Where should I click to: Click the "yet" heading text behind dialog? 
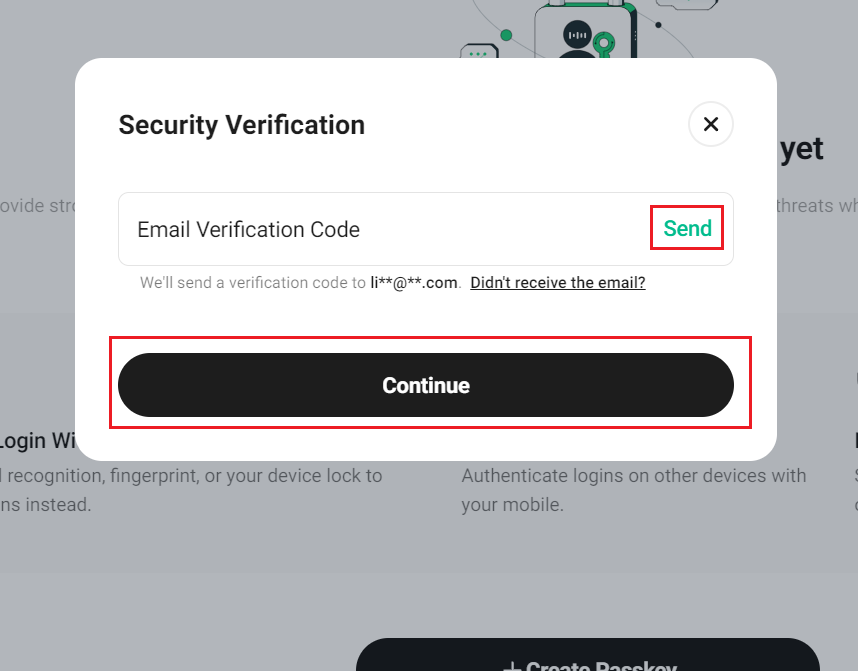[801, 149]
